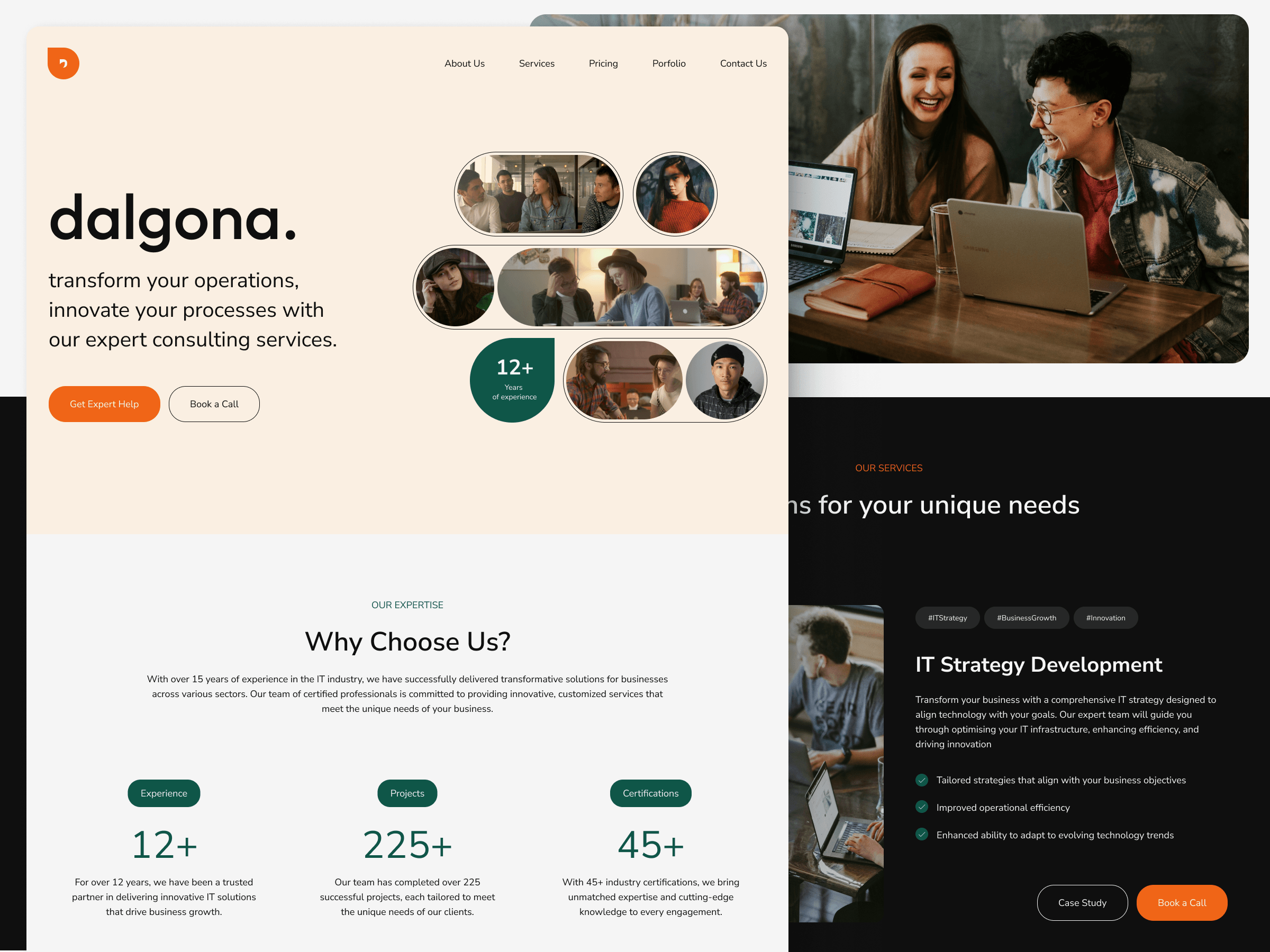This screenshot has height=952, width=1270.
Task: Click the Experience badge icon
Action: point(163,793)
